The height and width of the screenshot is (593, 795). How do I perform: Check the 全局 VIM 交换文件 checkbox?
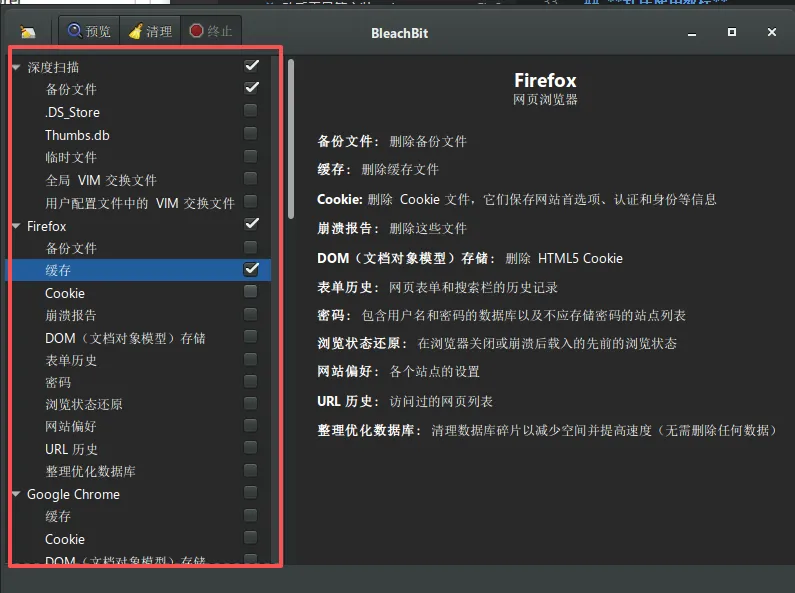[250, 178]
